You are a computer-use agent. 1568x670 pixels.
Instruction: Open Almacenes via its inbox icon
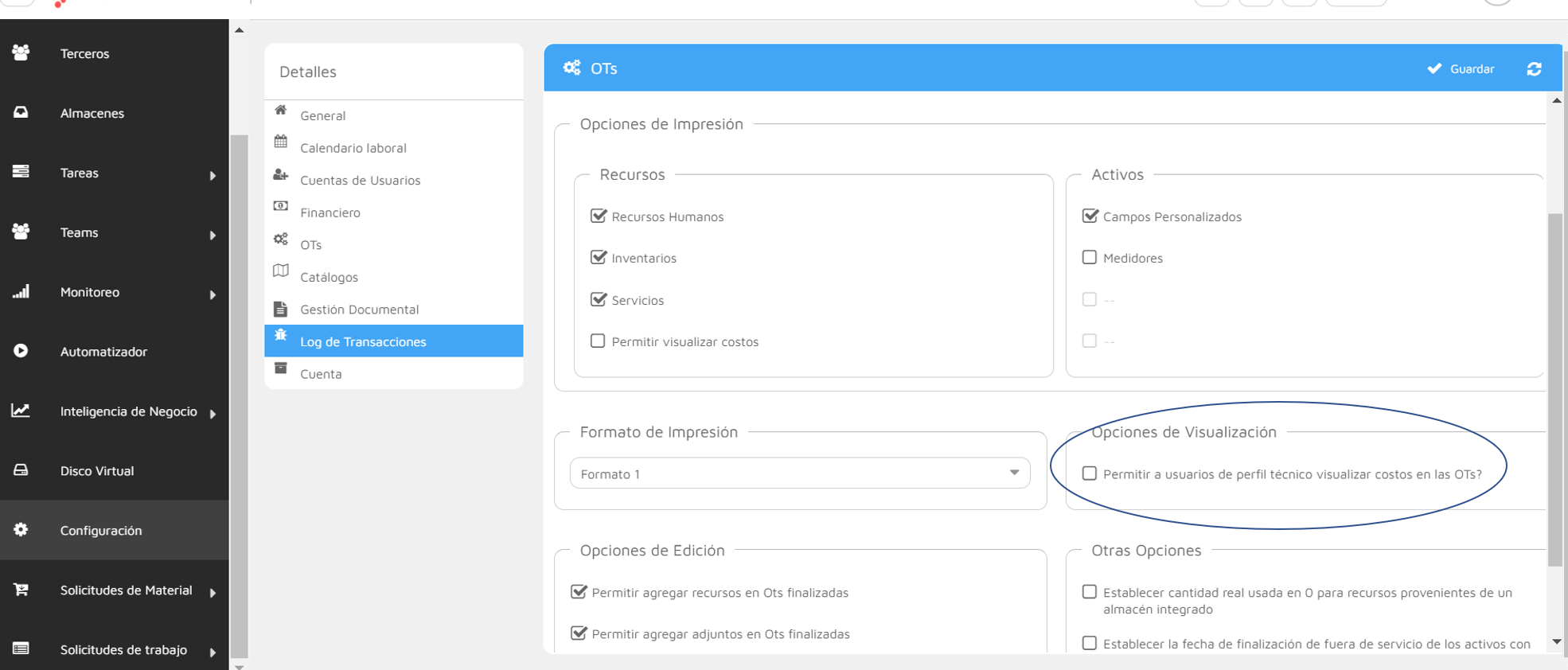tap(21, 112)
